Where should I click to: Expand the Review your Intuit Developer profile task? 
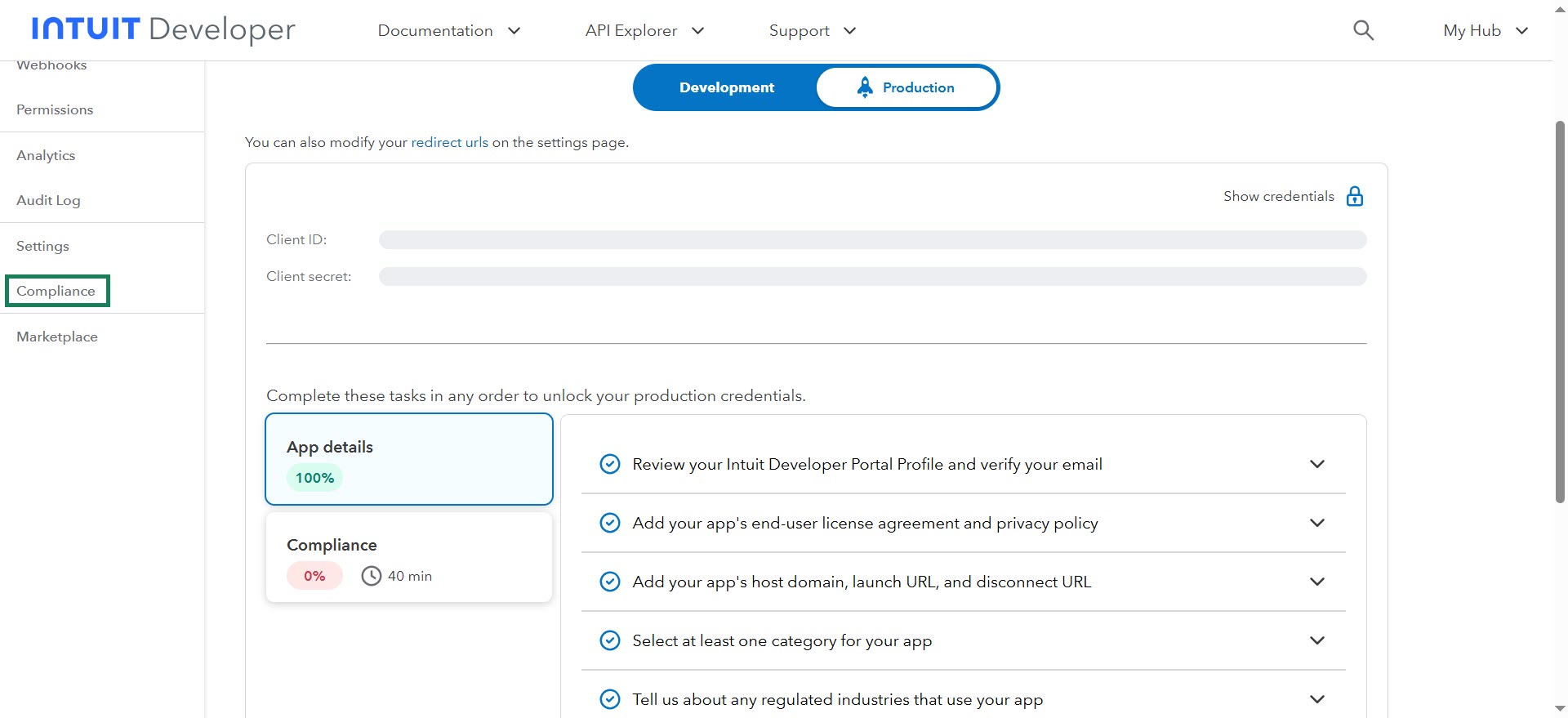(x=1316, y=464)
